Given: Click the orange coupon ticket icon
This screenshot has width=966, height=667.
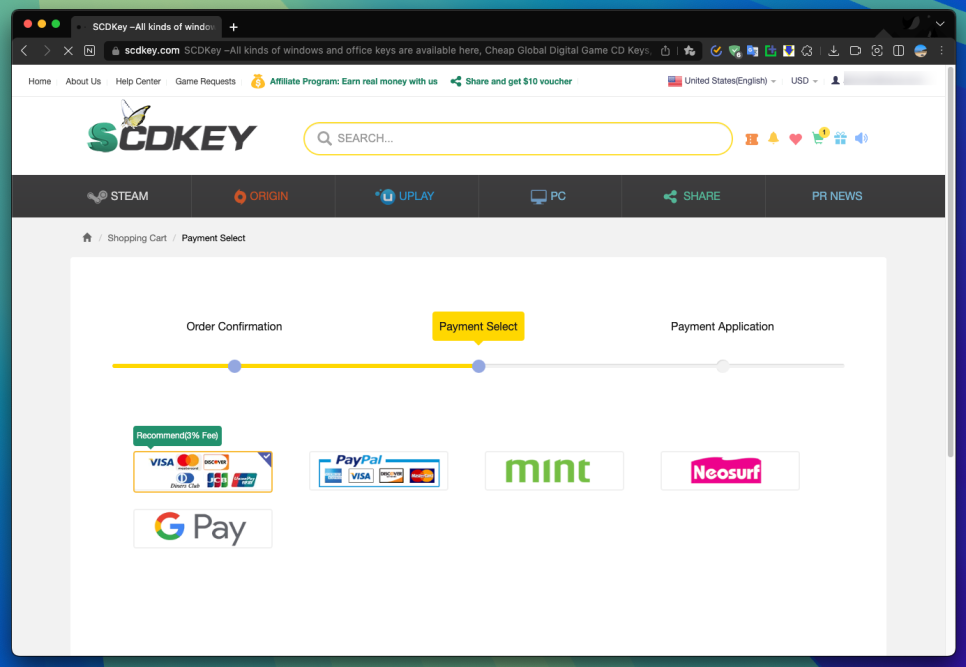Looking at the screenshot, I should click(x=752, y=139).
